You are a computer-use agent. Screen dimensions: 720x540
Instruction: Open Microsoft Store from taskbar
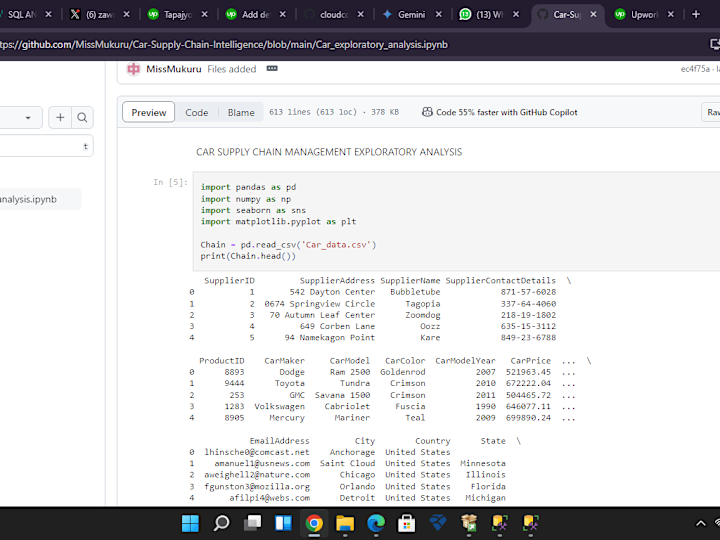click(406, 523)
